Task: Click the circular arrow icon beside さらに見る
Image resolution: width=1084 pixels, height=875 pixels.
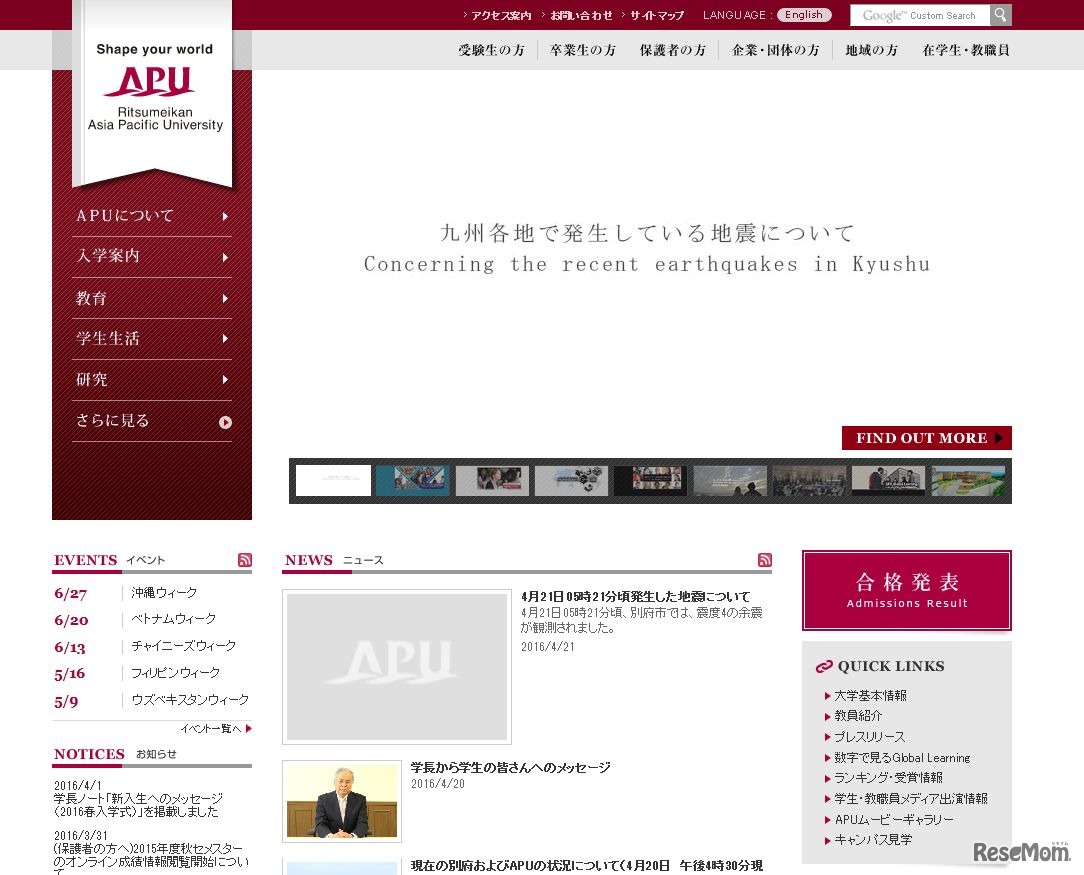Action: tap(224, 419)
